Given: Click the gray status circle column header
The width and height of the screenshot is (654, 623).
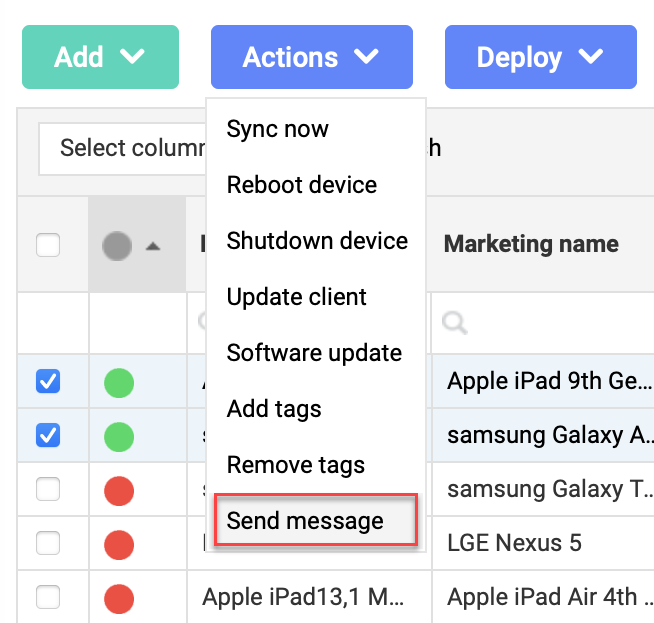Looking at the screenshot, I should 117,246.
